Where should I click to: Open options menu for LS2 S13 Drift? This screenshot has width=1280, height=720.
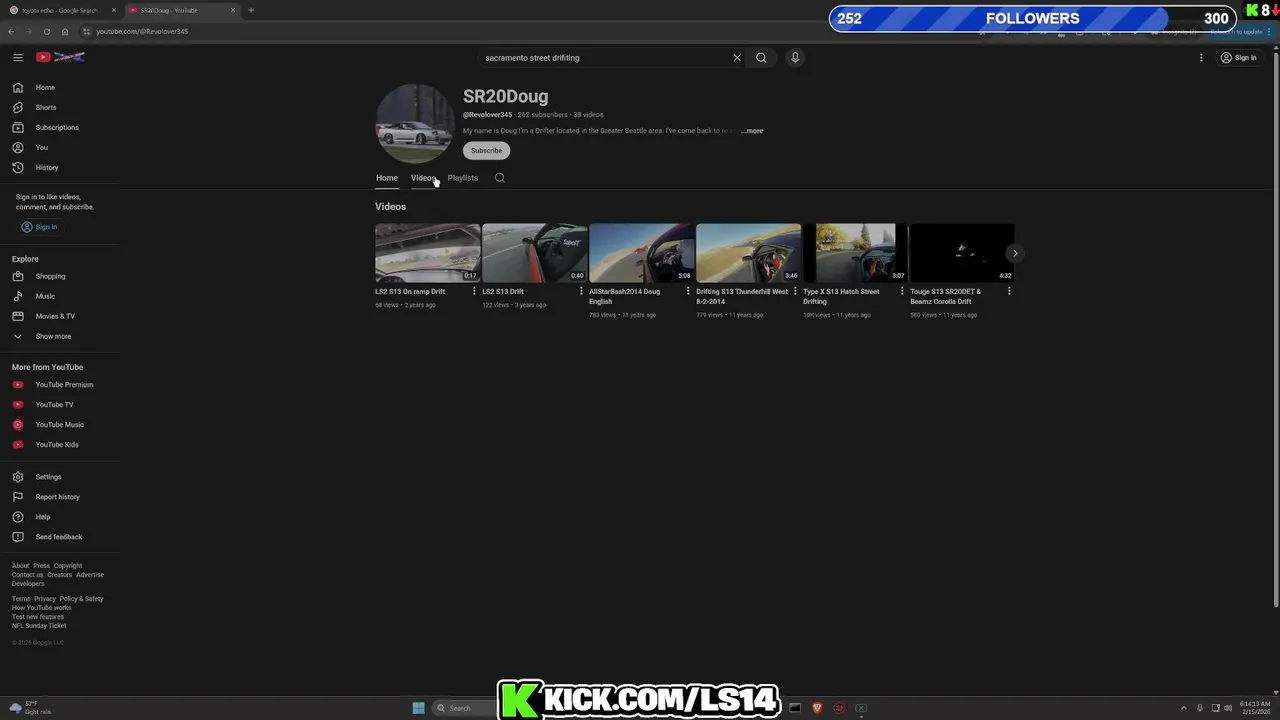pos(581,291)
